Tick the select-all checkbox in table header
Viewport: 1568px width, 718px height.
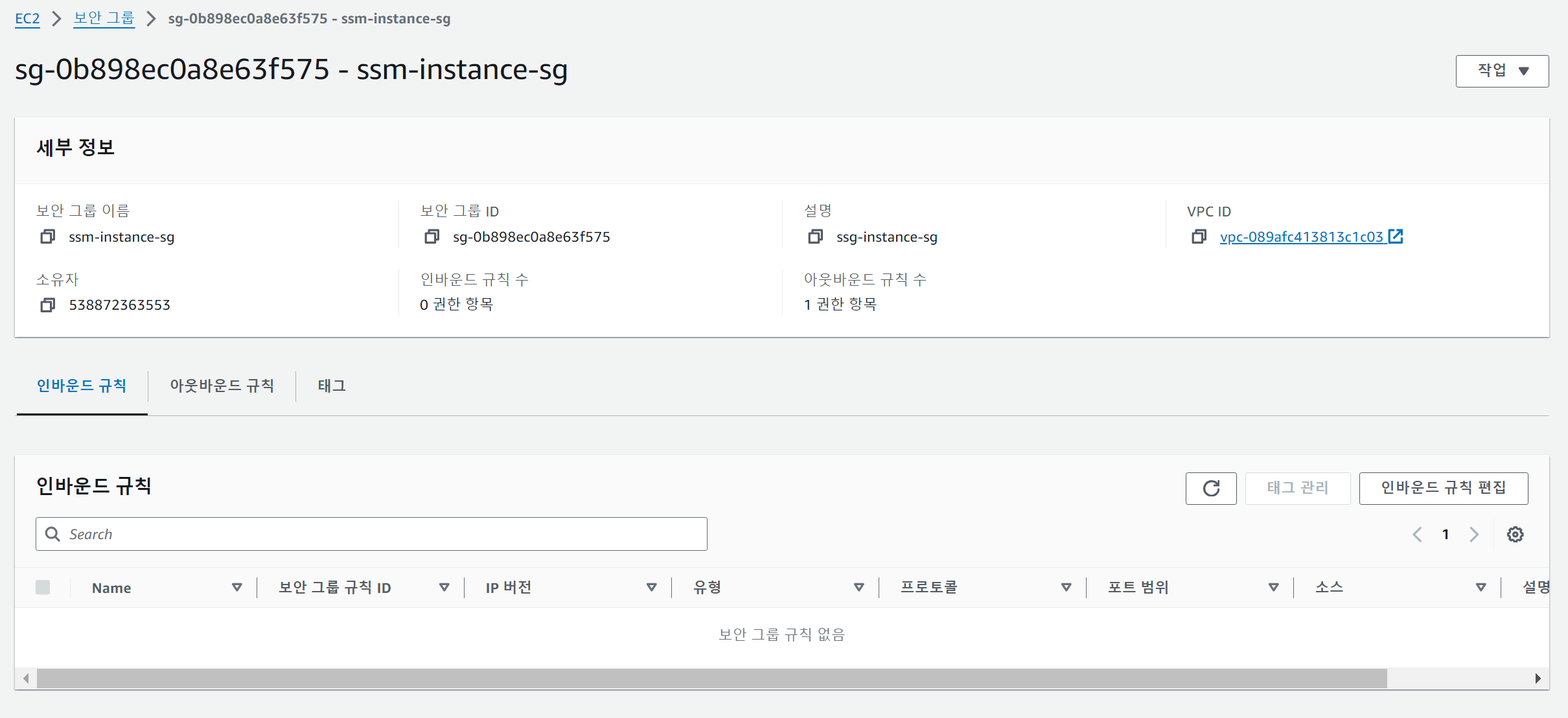pyautogui.click(x=43, y=588)
